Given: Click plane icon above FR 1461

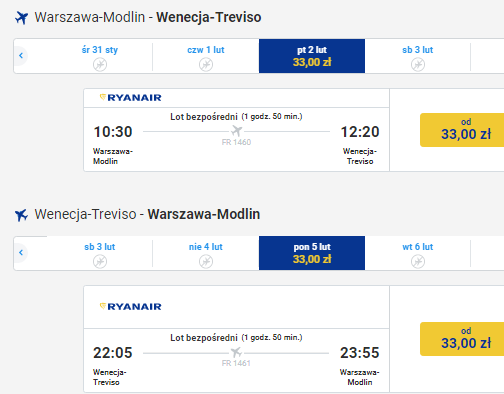Looking at the screenshot, I should (236, 352).
